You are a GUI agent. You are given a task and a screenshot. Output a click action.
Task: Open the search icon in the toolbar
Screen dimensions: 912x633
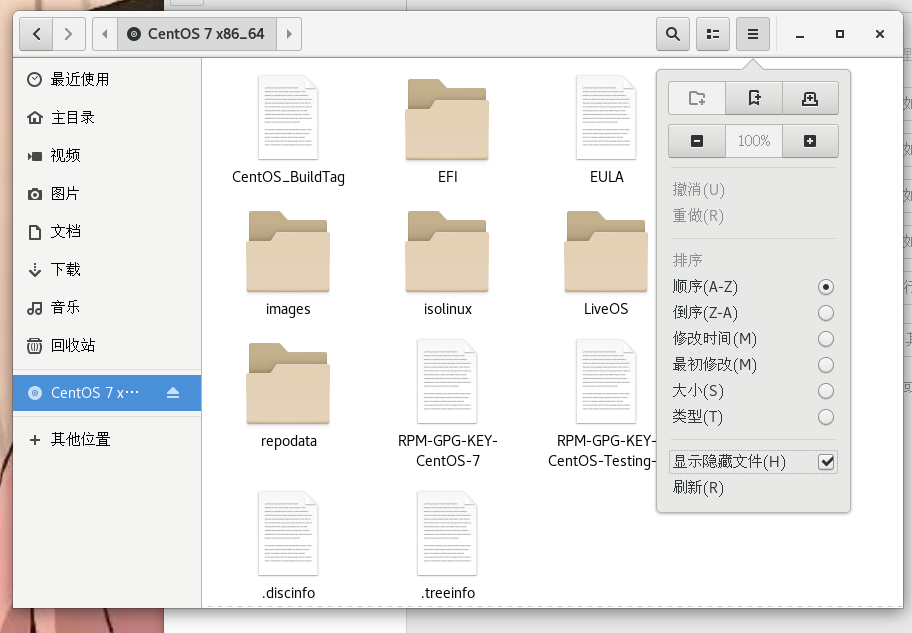pos(672,33)
